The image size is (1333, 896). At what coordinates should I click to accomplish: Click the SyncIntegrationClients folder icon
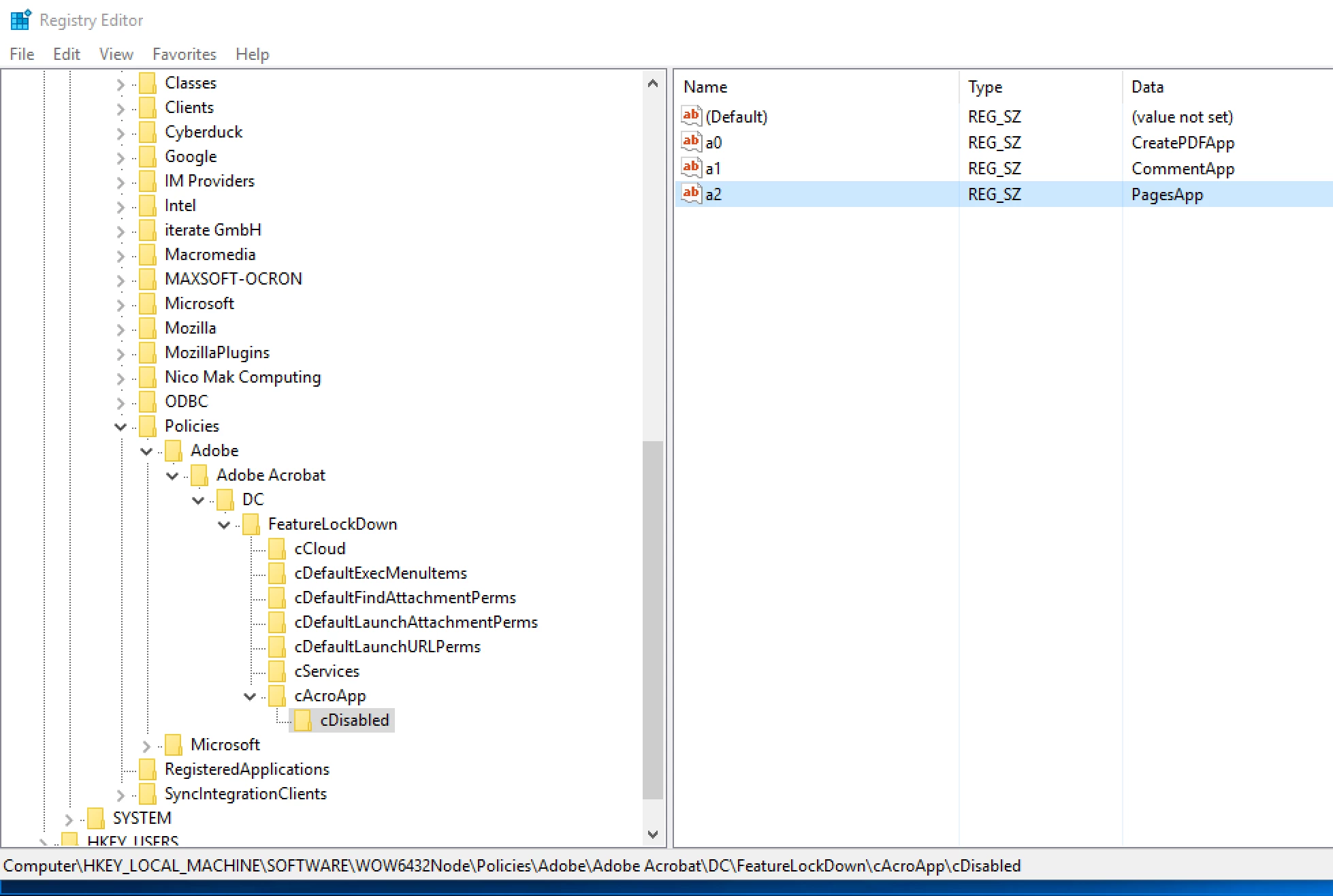click(147, 794)
